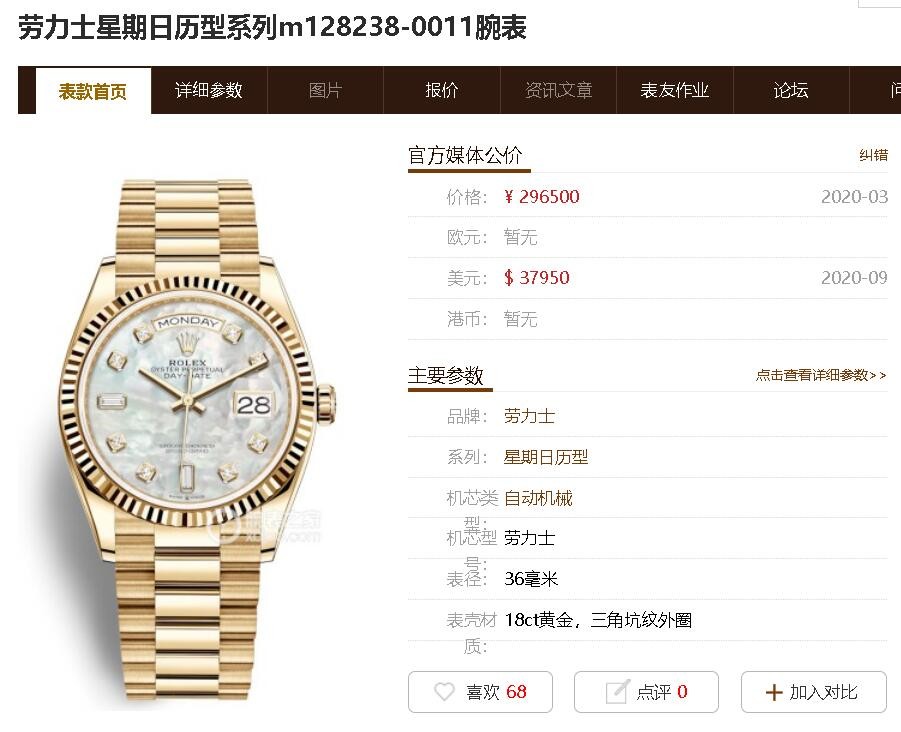The height and width of the screenshot is (732, 901).
Task: Click the 加入对比 button
Action: [814, 692]
